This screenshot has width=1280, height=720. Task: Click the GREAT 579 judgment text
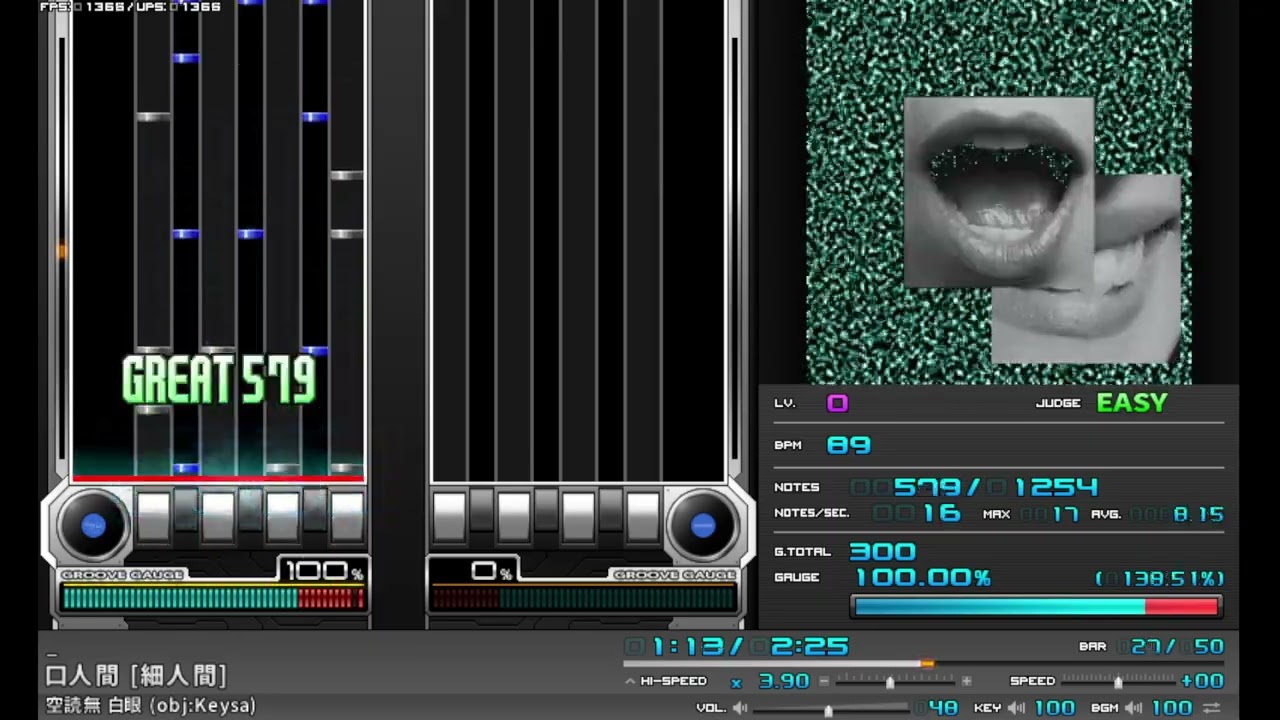[219, 380]
